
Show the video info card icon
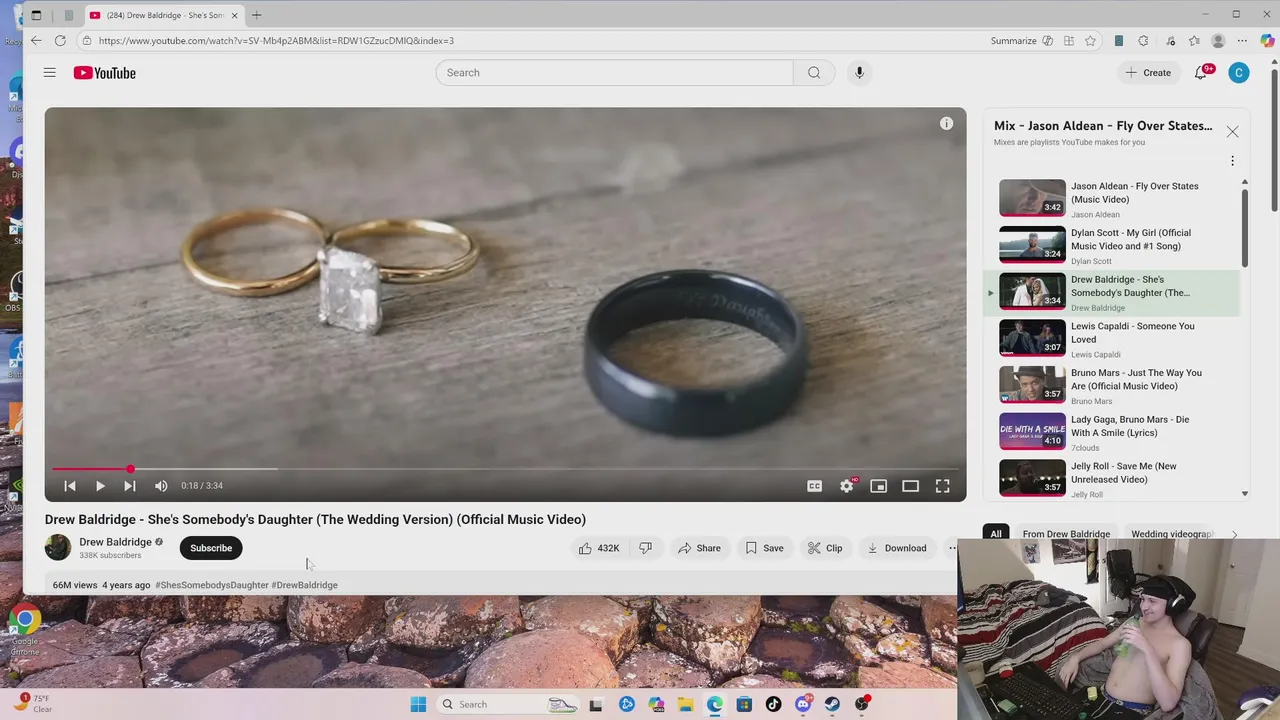point(946,123)
